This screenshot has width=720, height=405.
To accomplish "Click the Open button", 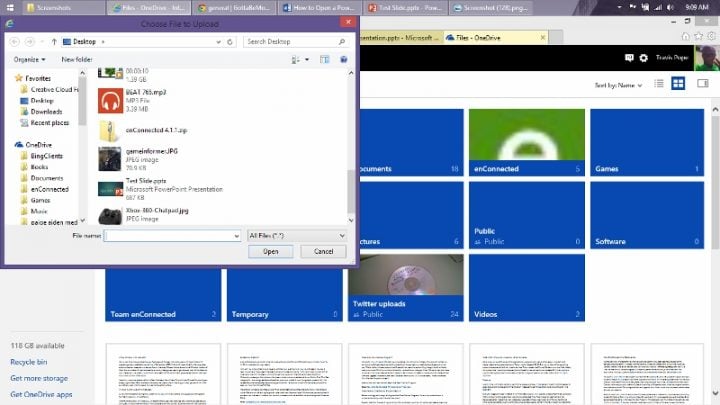I will pos(270,252).
